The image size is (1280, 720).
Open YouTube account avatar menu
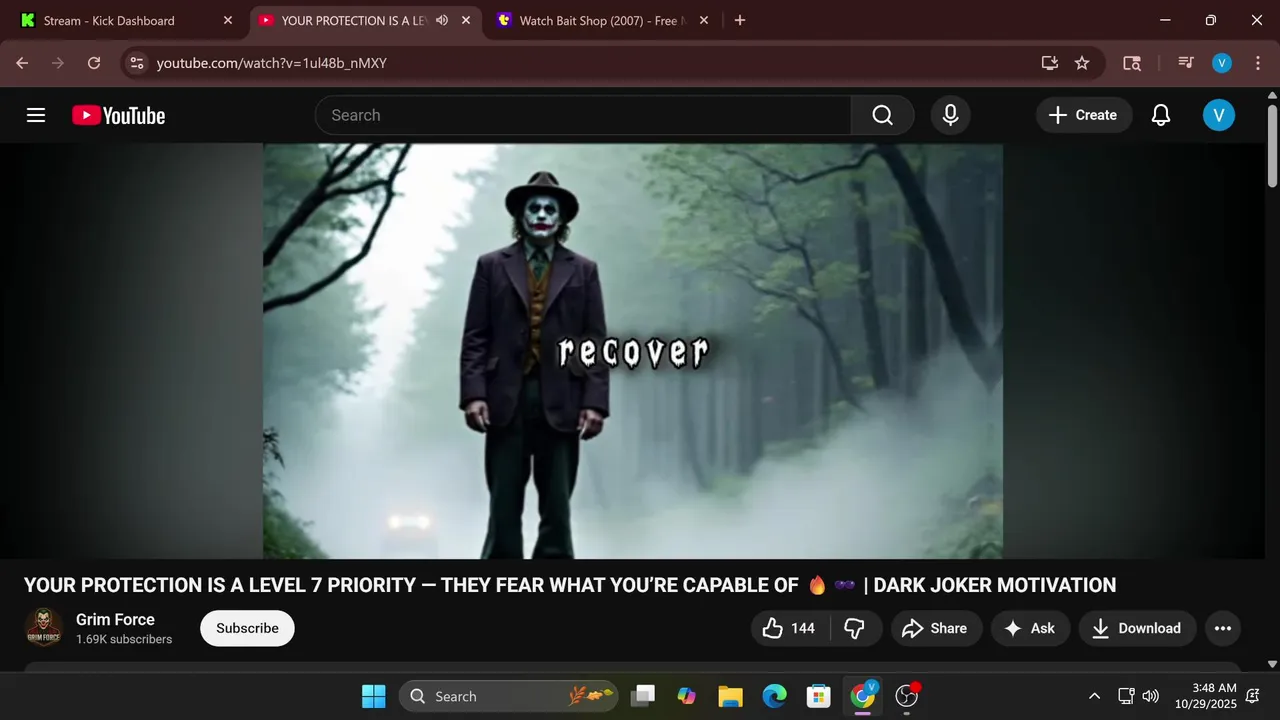point(1218,115)
